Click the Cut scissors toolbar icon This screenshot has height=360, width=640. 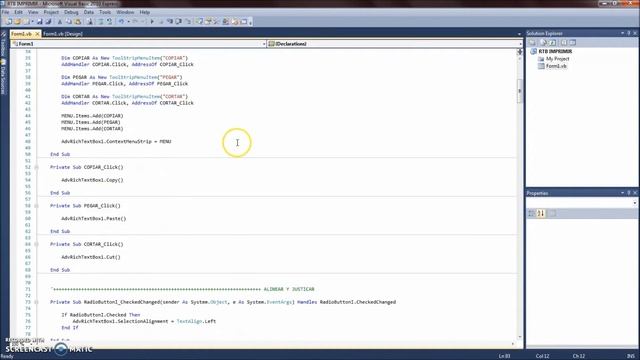(x=60, y=21)
